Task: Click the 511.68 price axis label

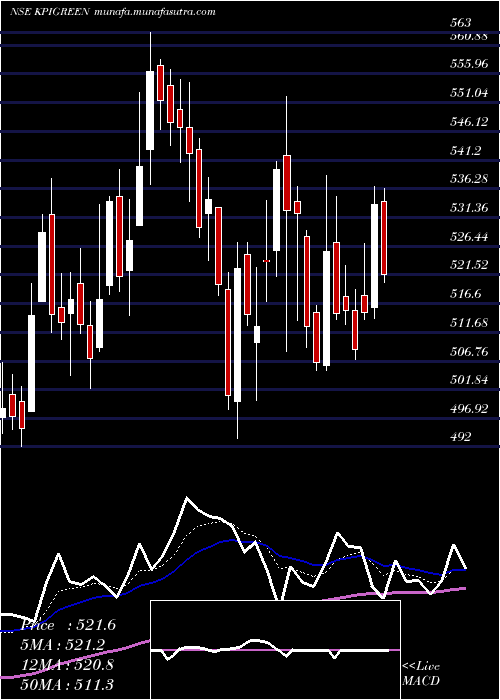Action: click(x=470, y=322)
